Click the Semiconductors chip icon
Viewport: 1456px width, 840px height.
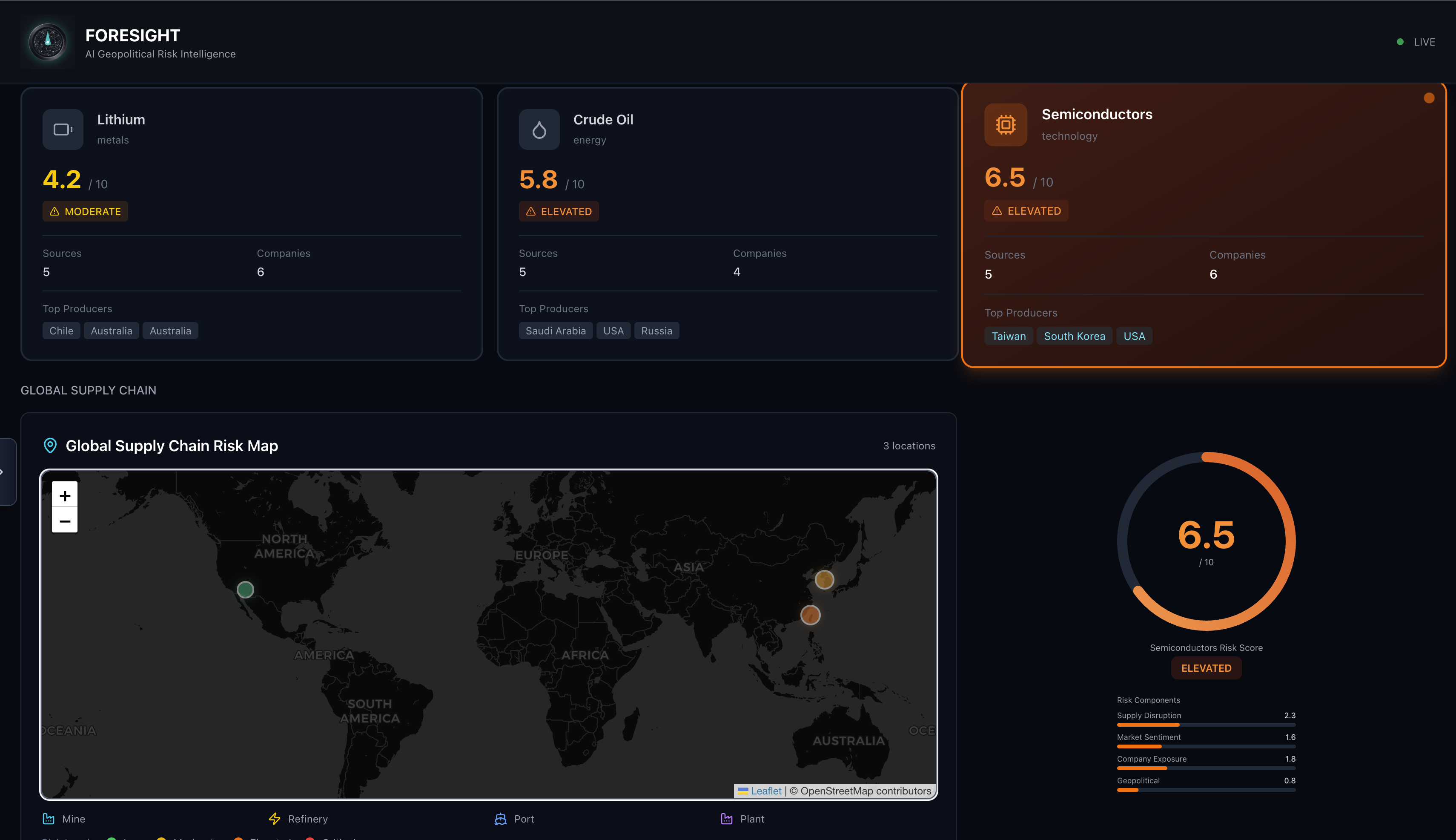[1005, 125]
